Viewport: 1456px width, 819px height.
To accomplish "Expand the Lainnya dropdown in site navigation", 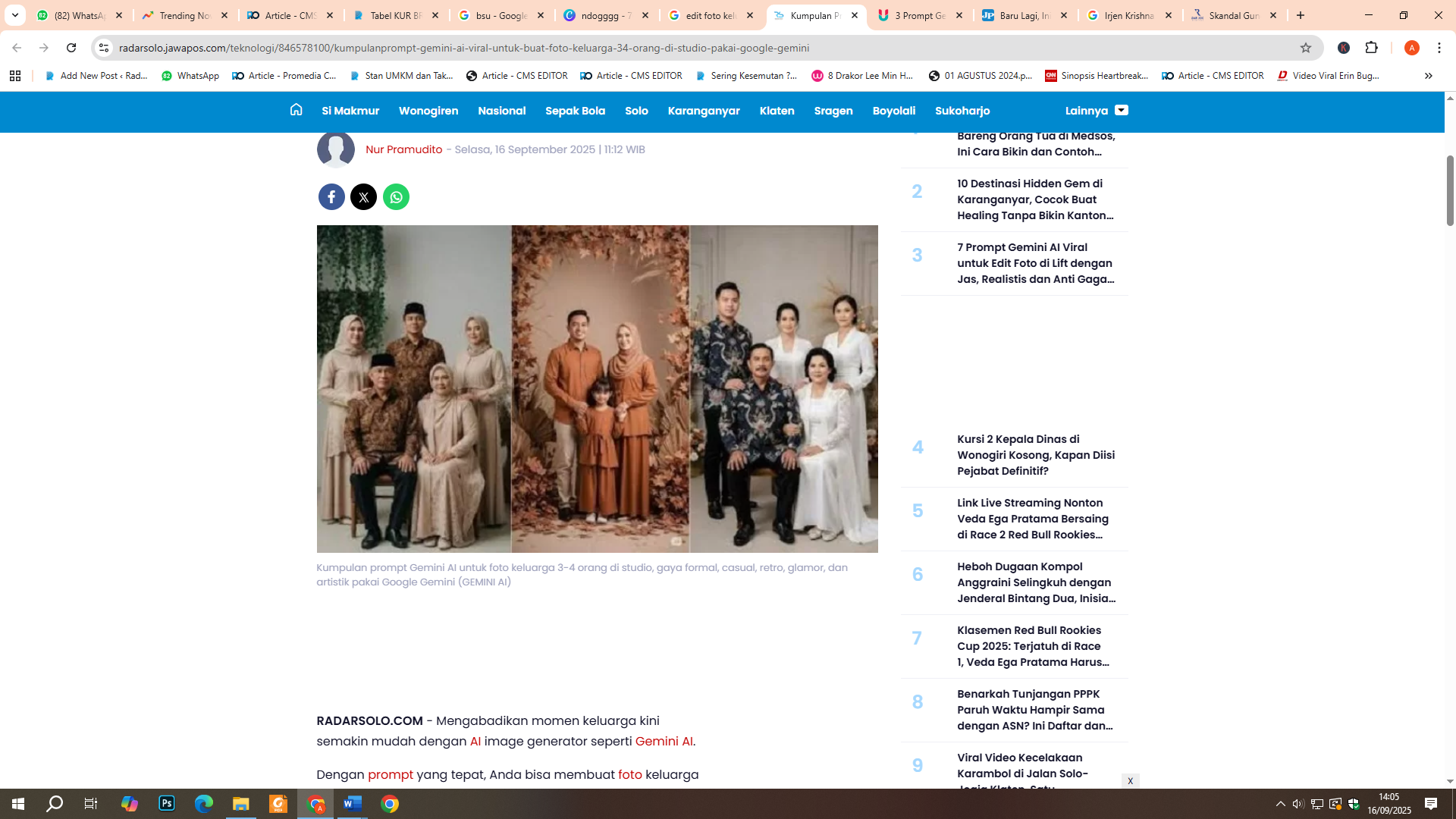I will [1122, 111].
